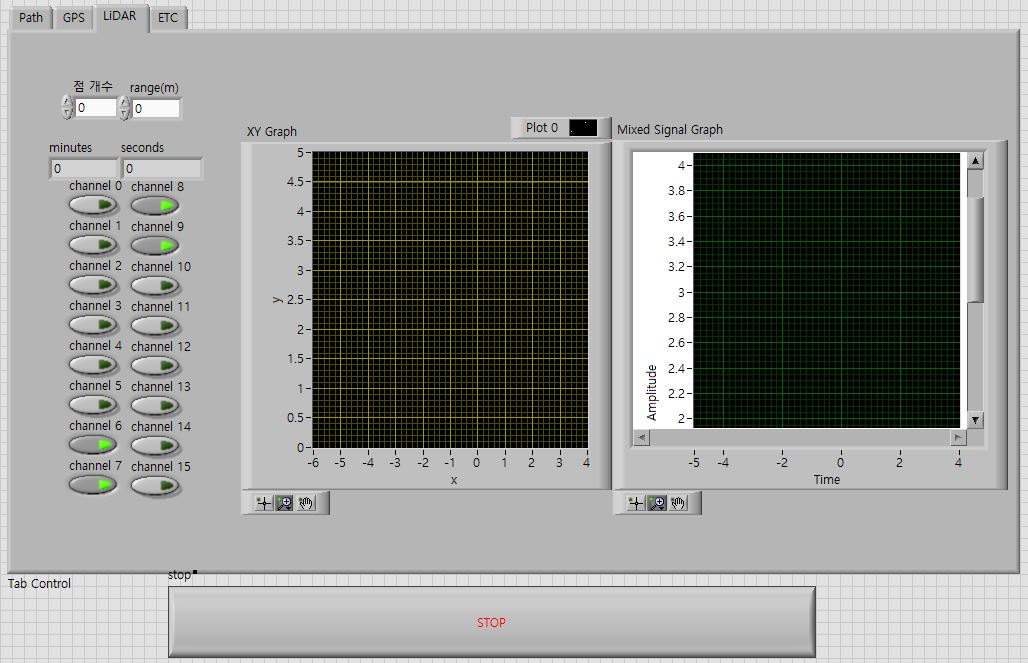The width and height of the screenshot is (1028, 663).
Task: Toggle the channel 0 LED button
Action: coord(93,205)
